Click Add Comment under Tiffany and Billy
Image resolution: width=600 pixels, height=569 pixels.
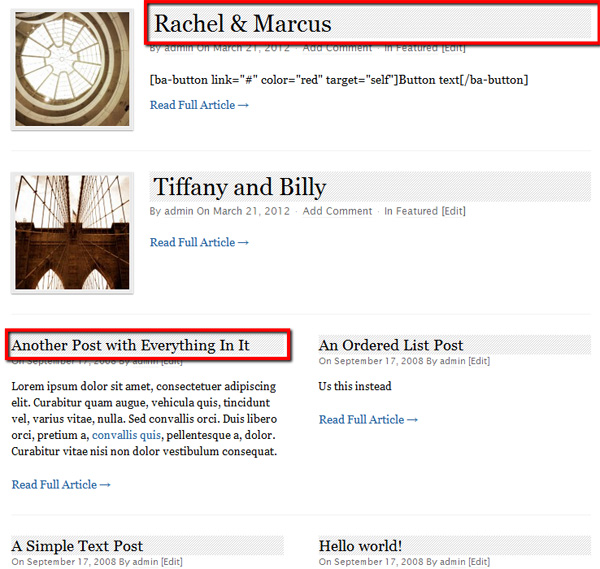coord(337,211)
